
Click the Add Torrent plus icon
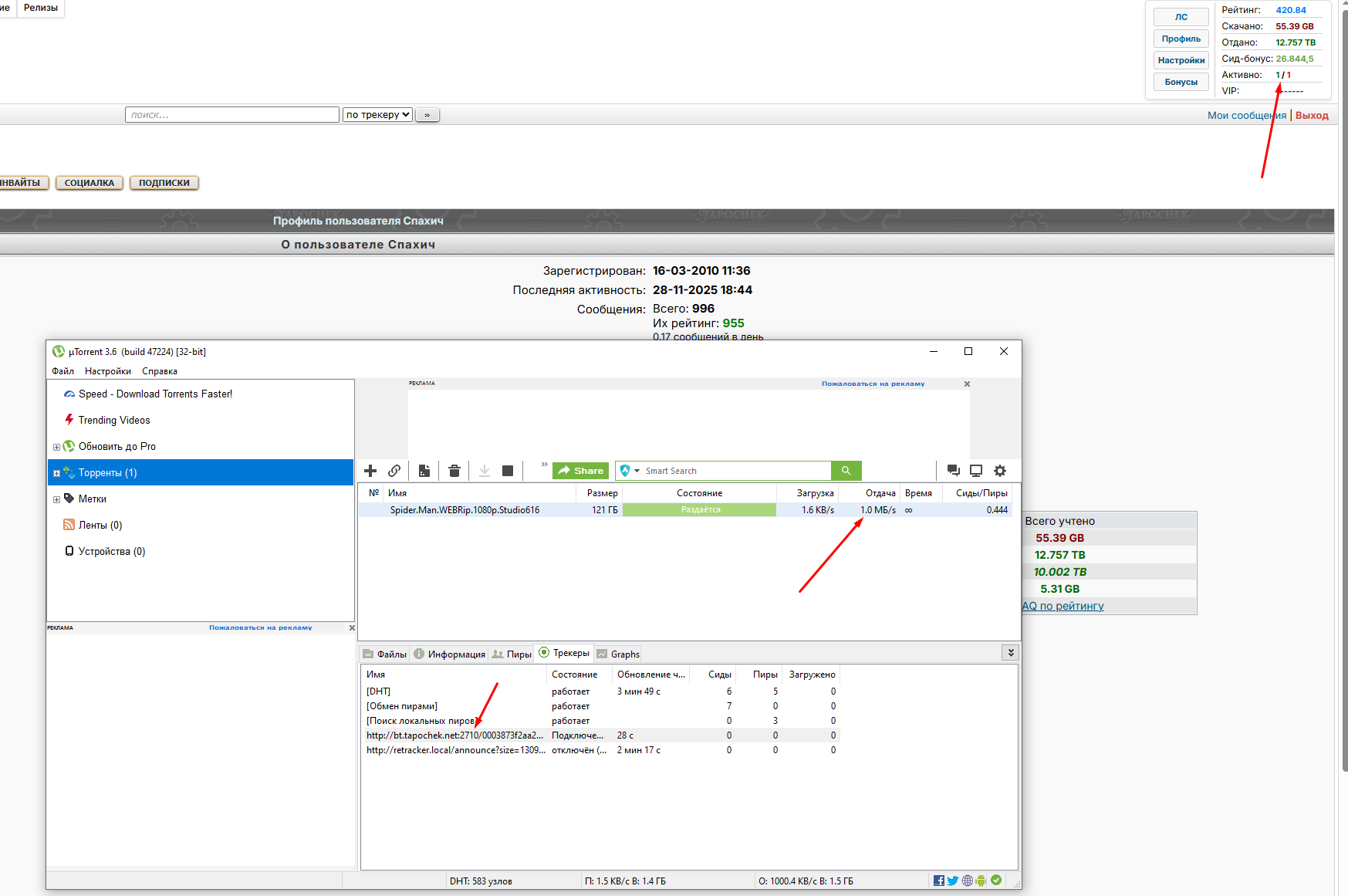click(370, 471)
